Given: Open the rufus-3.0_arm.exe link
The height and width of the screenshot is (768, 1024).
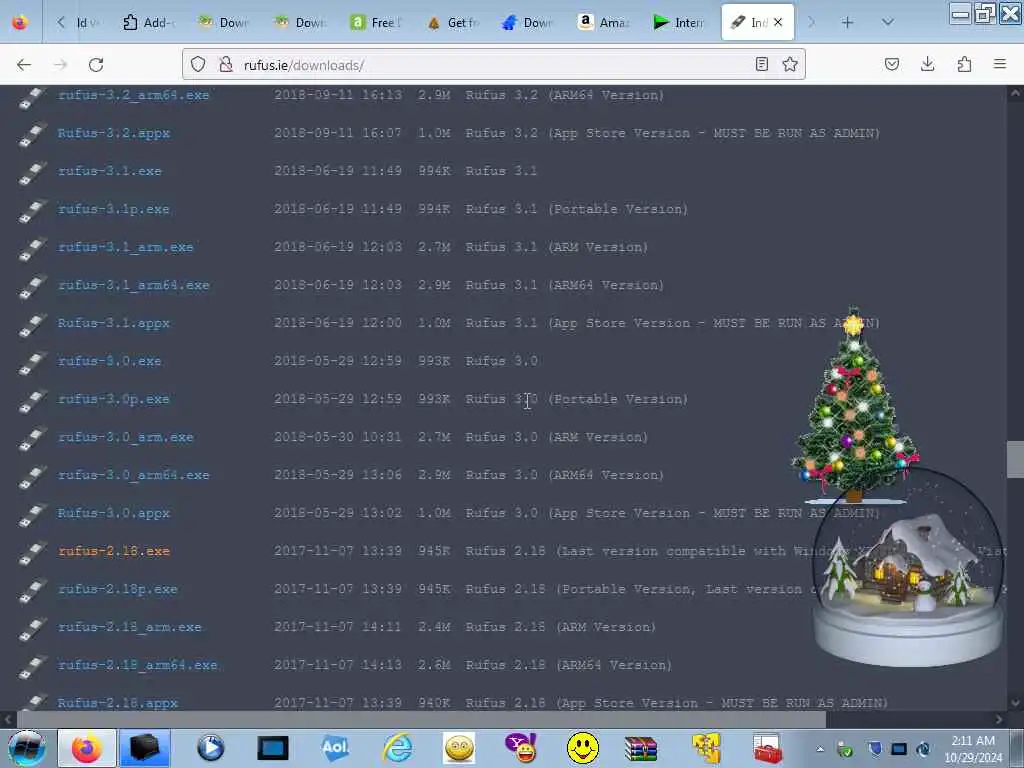Looking at the screenshot, I should (125, 437).
